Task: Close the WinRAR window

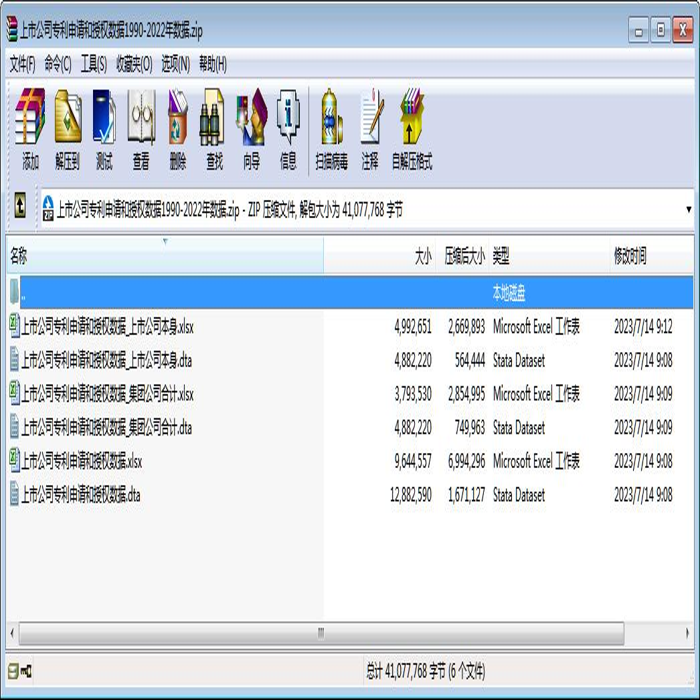Action: (683, 30)
